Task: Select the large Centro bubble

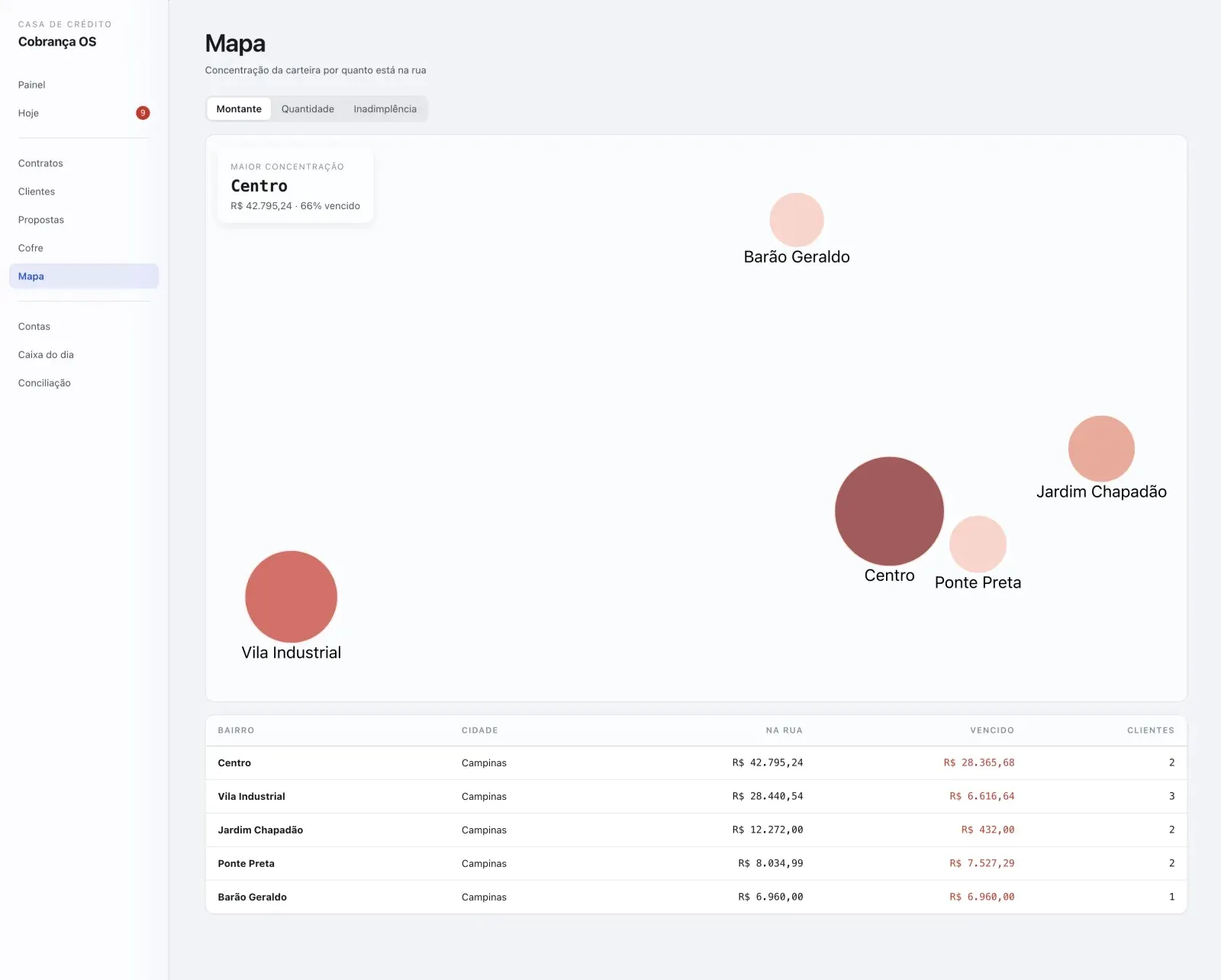Action: coord(889,511)
